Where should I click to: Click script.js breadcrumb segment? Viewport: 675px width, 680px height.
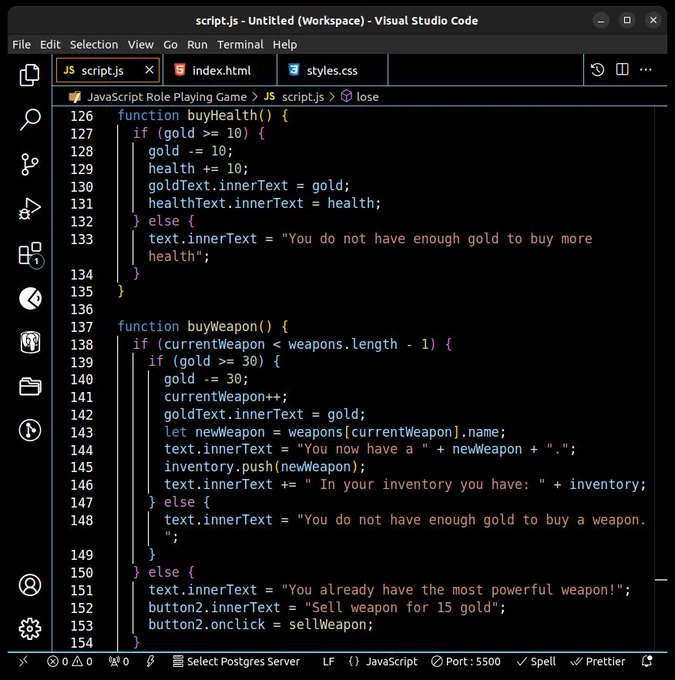(303, 97)
